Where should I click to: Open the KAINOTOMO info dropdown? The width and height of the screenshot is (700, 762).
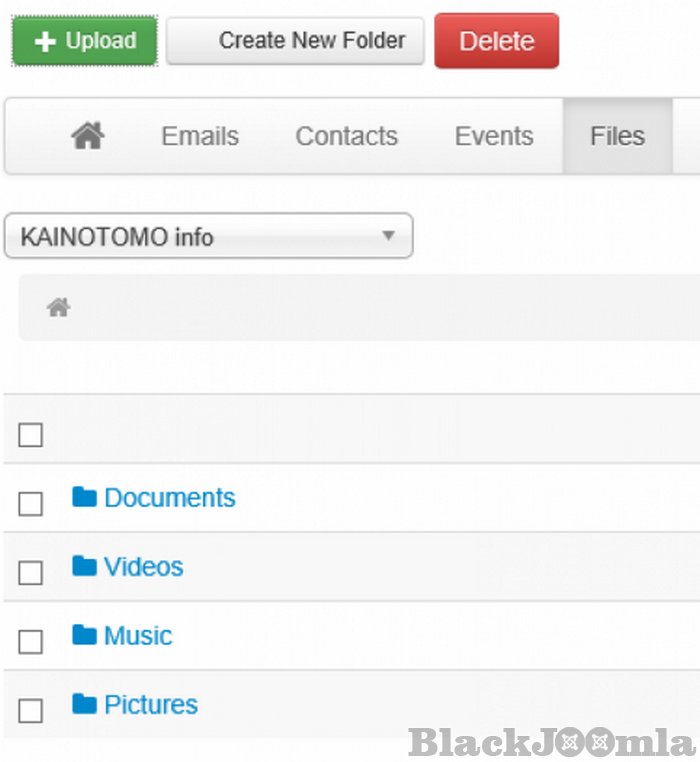click(208, 237)
